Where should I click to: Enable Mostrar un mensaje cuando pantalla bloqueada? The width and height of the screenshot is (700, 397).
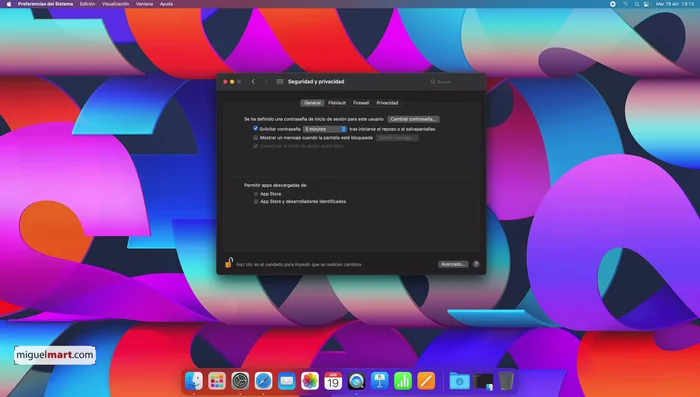tap(256, 138)
